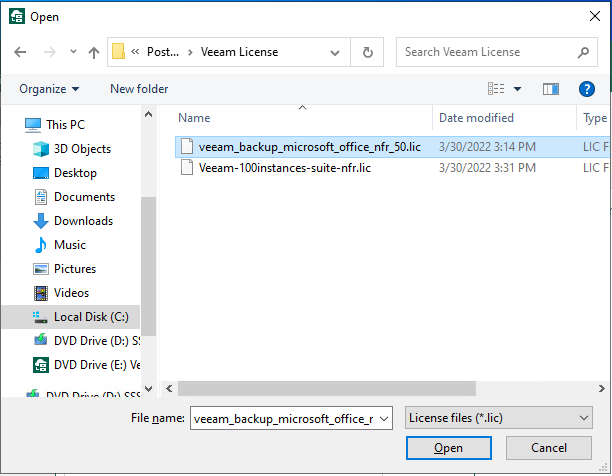Click the sidebar vertical scrollbar thumb
This screenshot has width=612, height=476.
pos(148,266)
